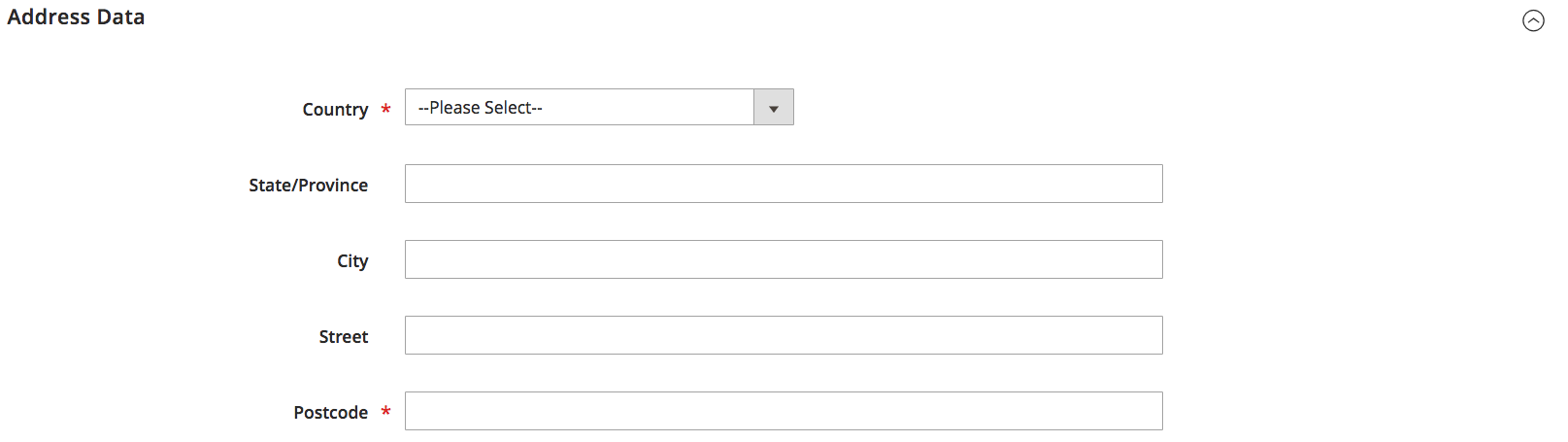Click the Street label

coord(344,337)
